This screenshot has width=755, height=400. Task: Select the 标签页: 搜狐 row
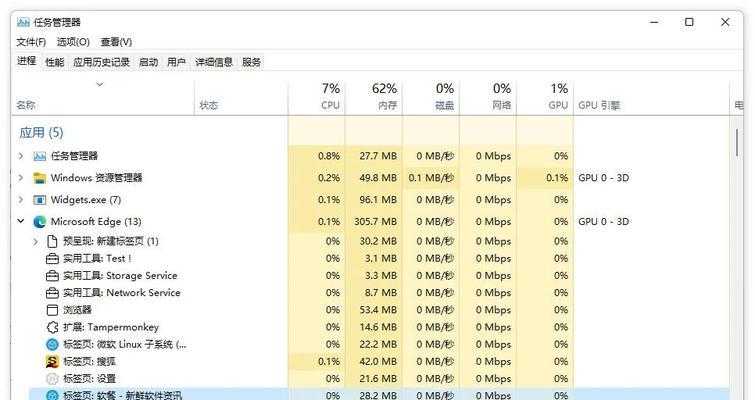379,361
